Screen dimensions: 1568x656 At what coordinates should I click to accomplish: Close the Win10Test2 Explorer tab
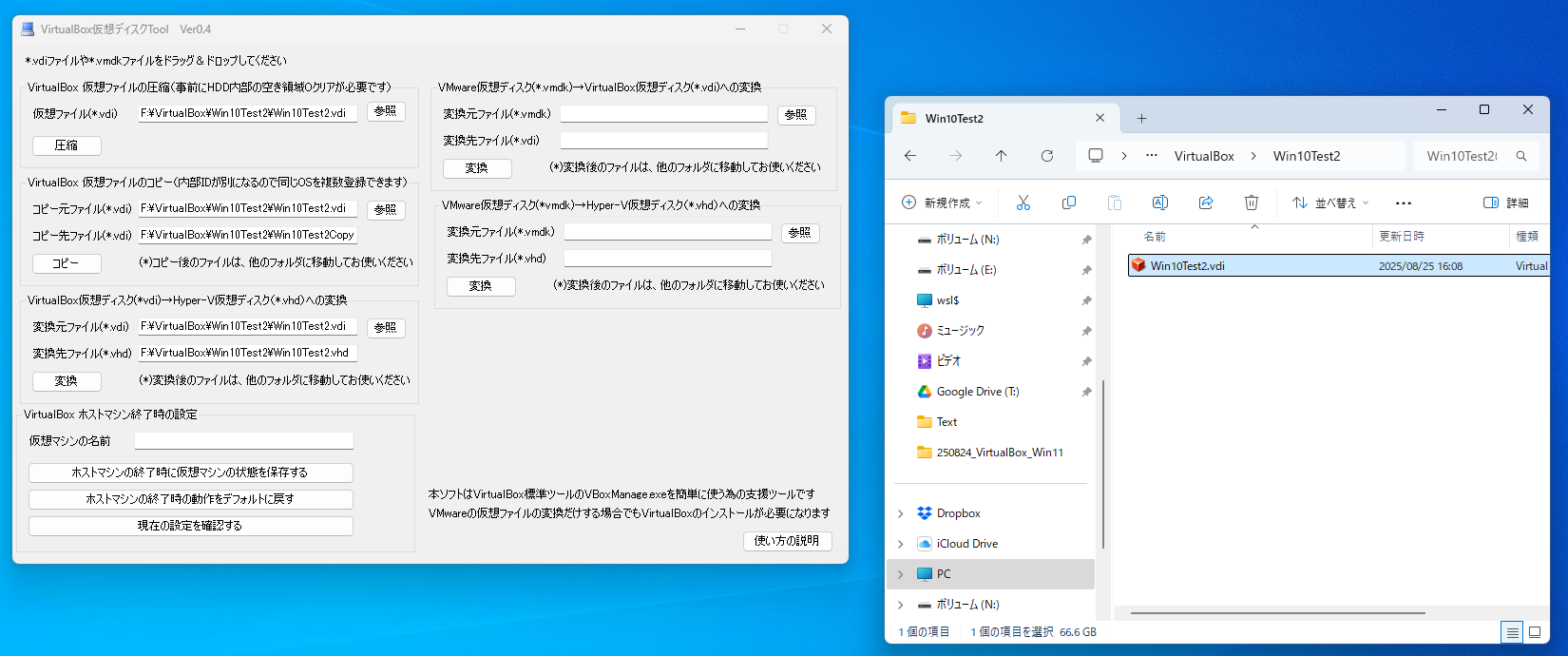[x=1100, y=118]
